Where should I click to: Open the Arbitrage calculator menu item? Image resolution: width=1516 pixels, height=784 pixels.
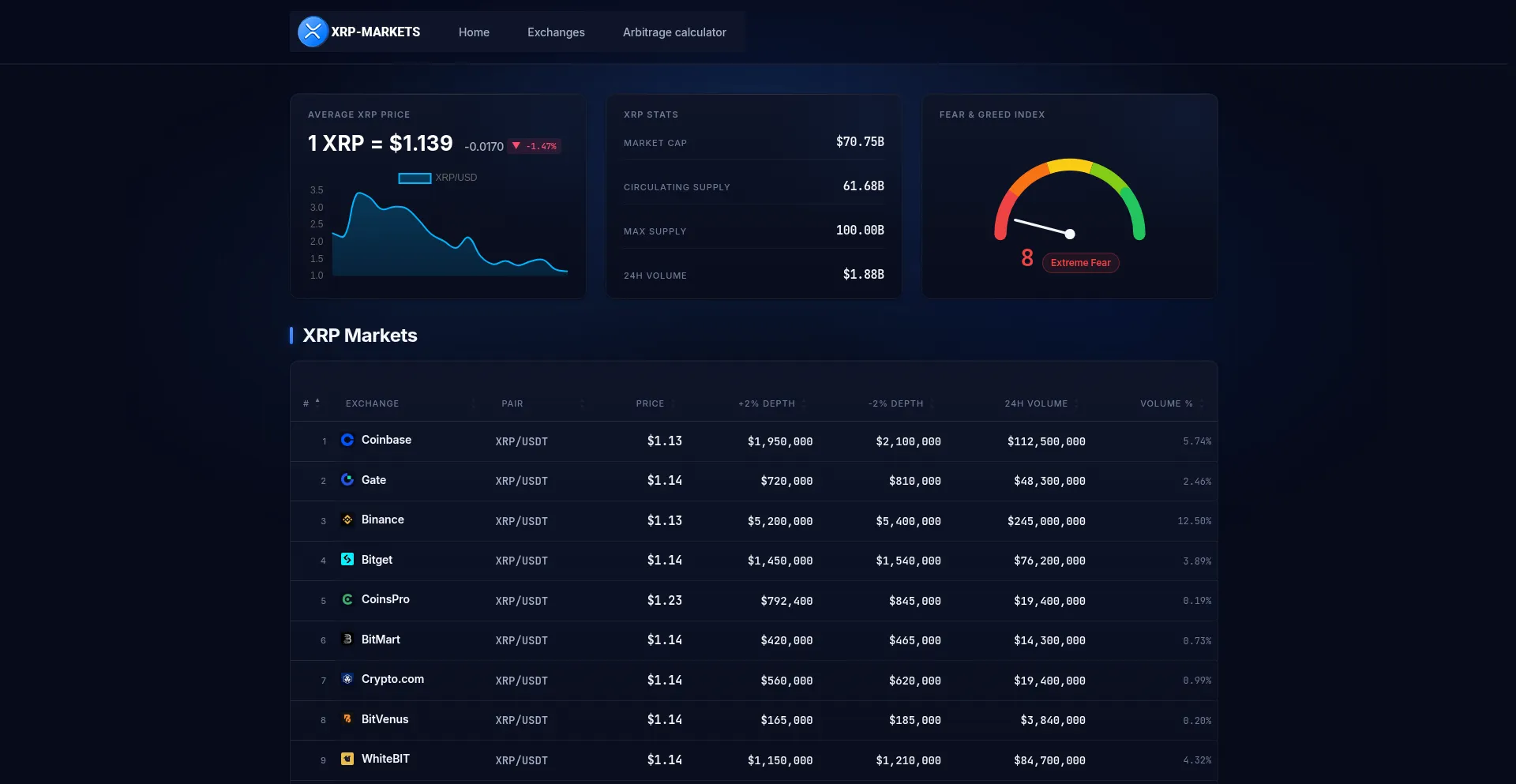674,32
